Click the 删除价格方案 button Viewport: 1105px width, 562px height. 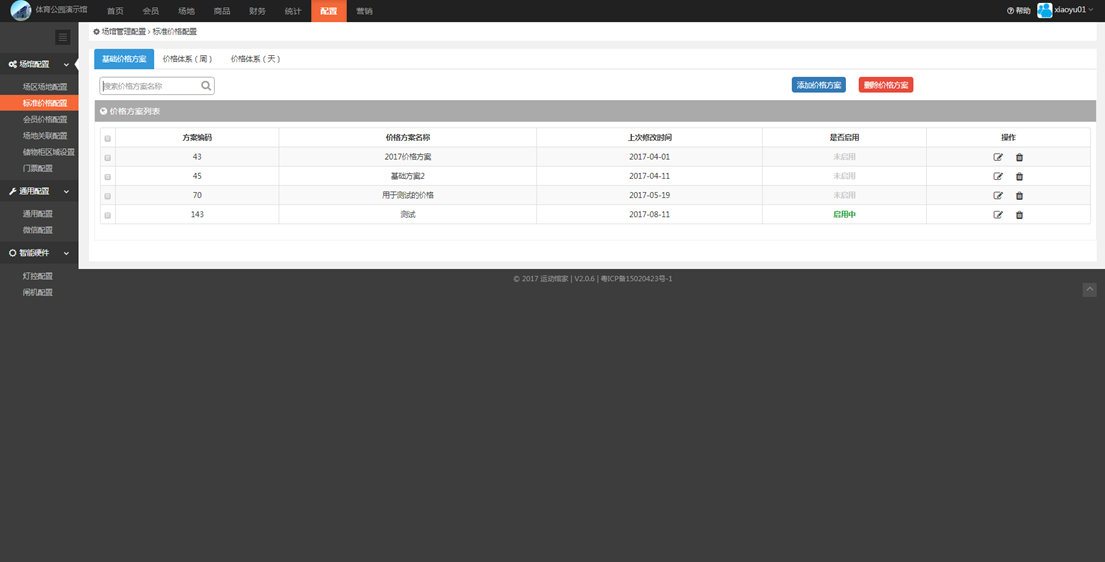[886, 85]
